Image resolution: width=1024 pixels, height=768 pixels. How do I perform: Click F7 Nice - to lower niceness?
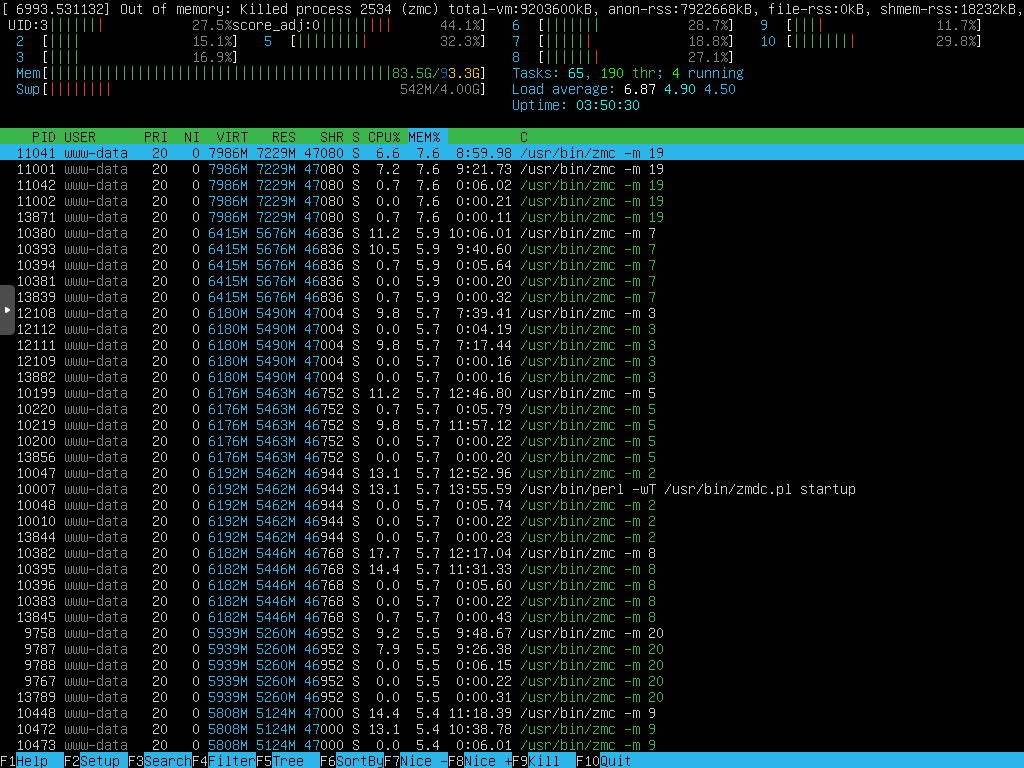(416, 761)
